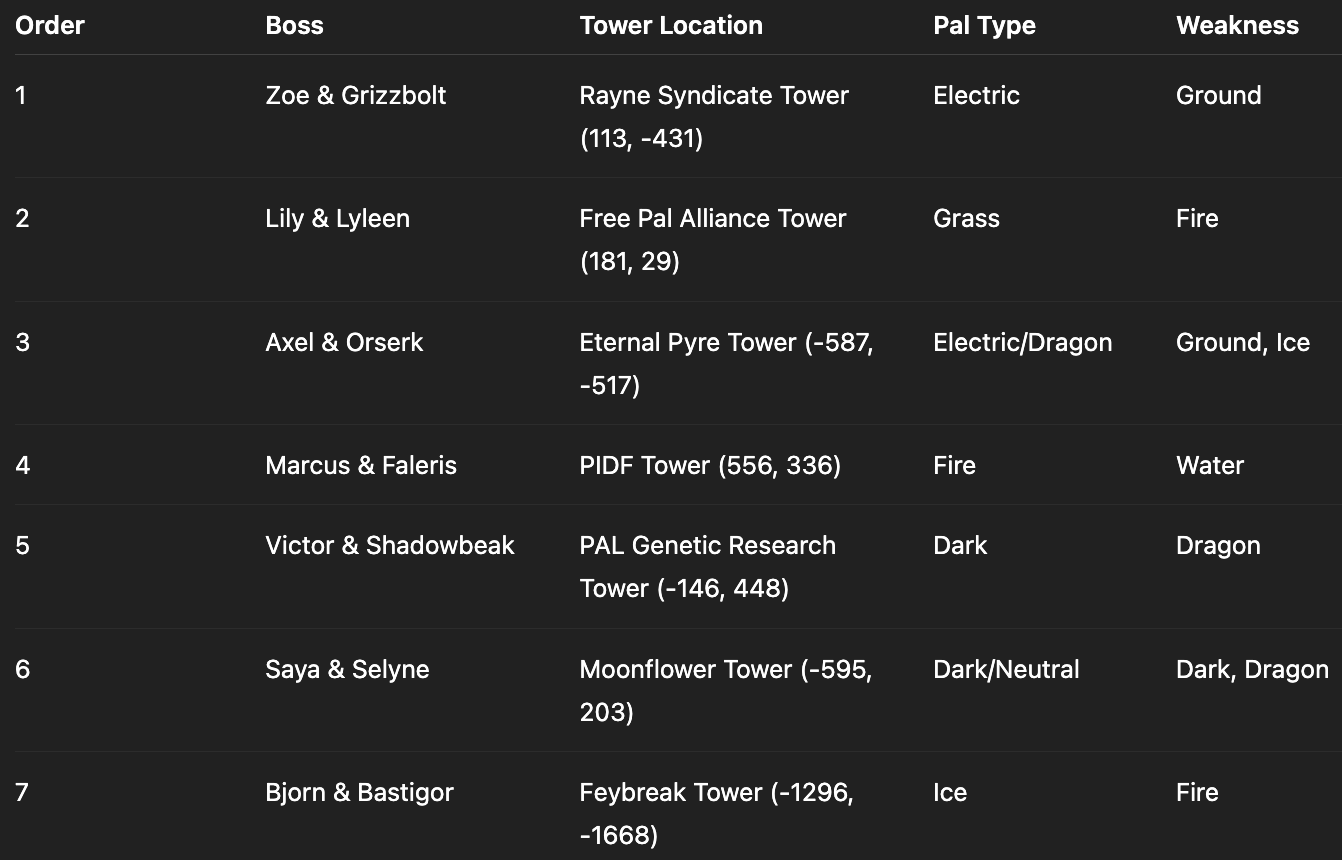Select the Water weakness cell

pos(1210,465)
